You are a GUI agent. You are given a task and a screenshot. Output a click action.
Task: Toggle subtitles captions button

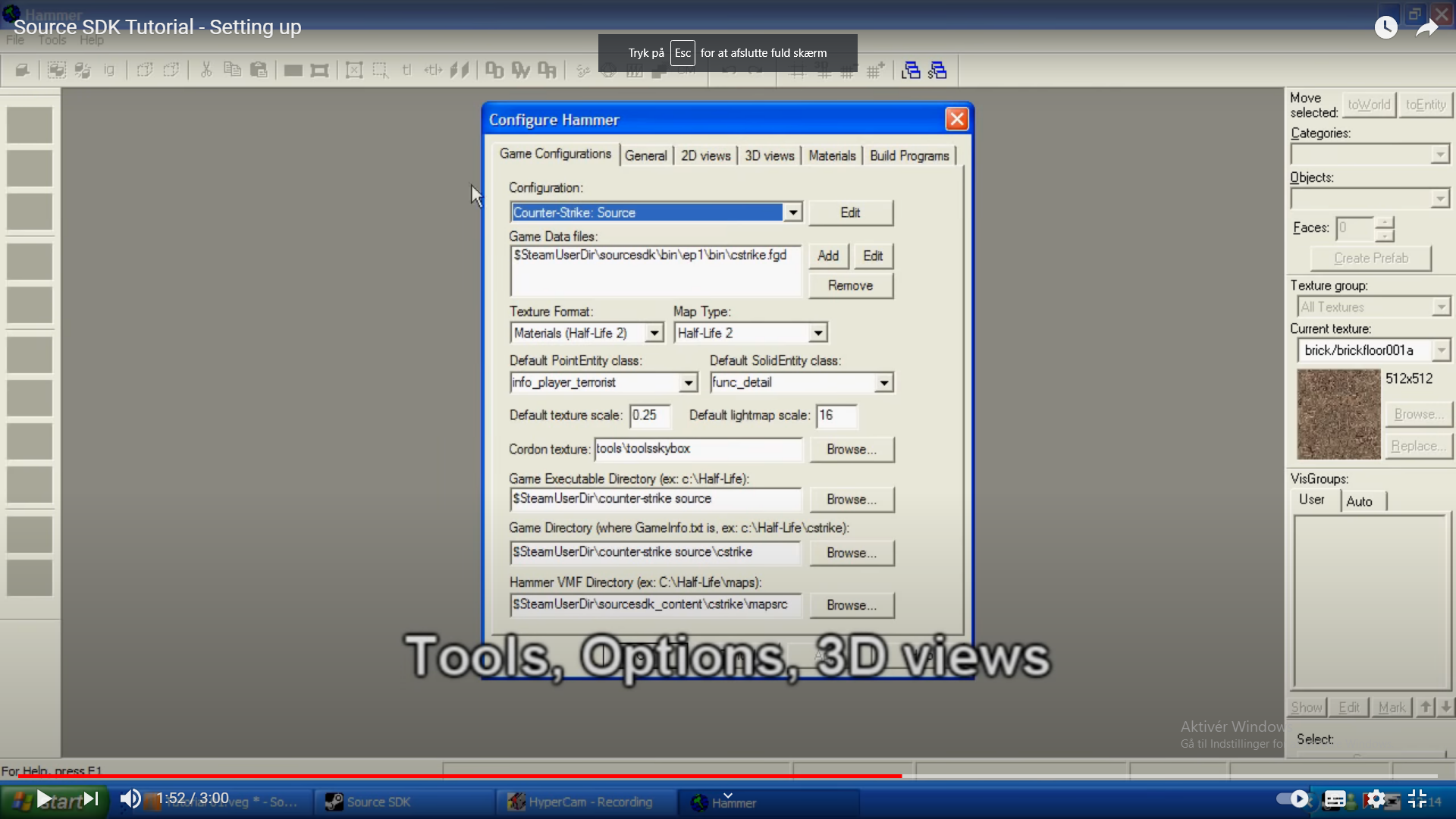[1335, 799]
